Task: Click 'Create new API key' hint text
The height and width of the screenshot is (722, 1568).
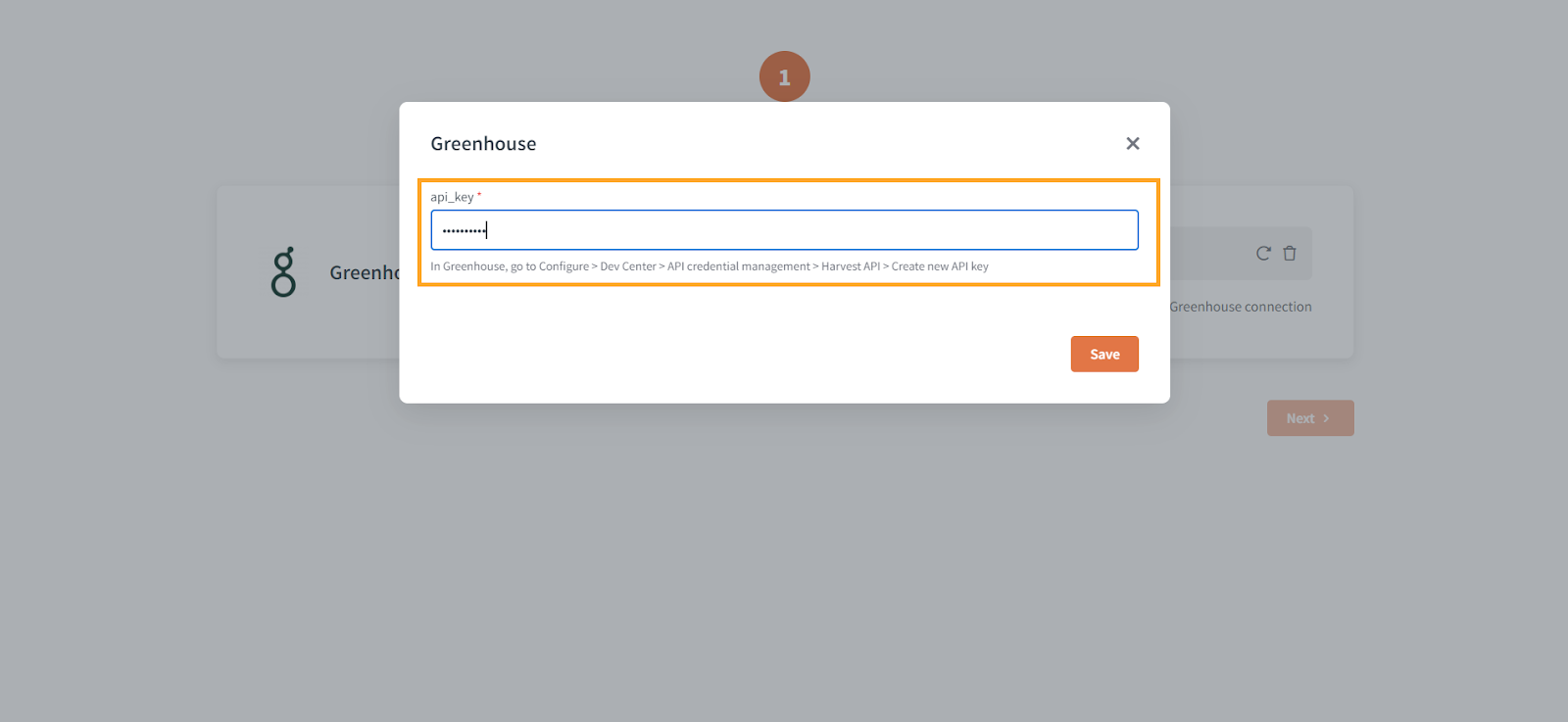Action: pos(940,266)
